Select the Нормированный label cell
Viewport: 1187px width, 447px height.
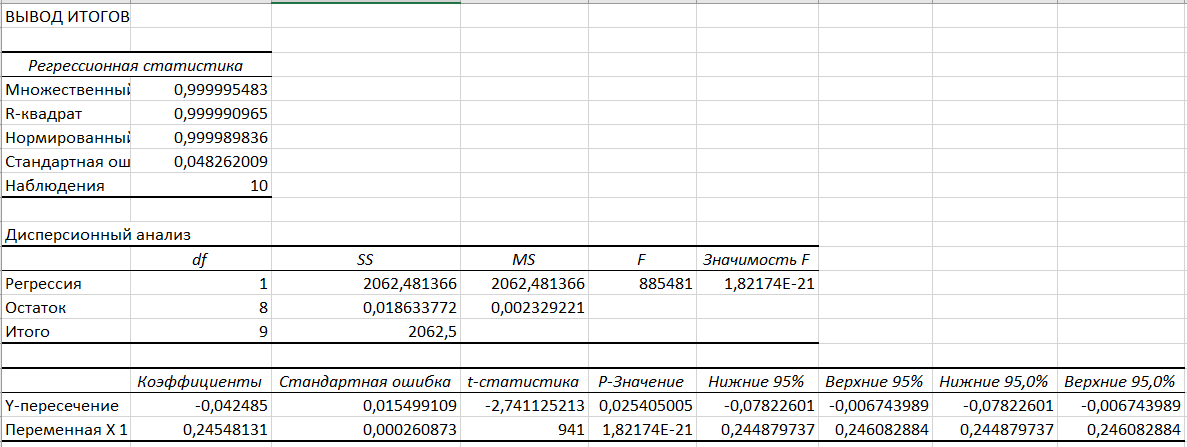point(67,138)
